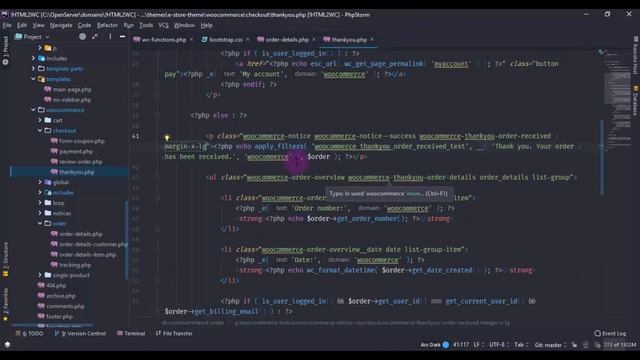Open the File Transfer tool window

[174, 333]
